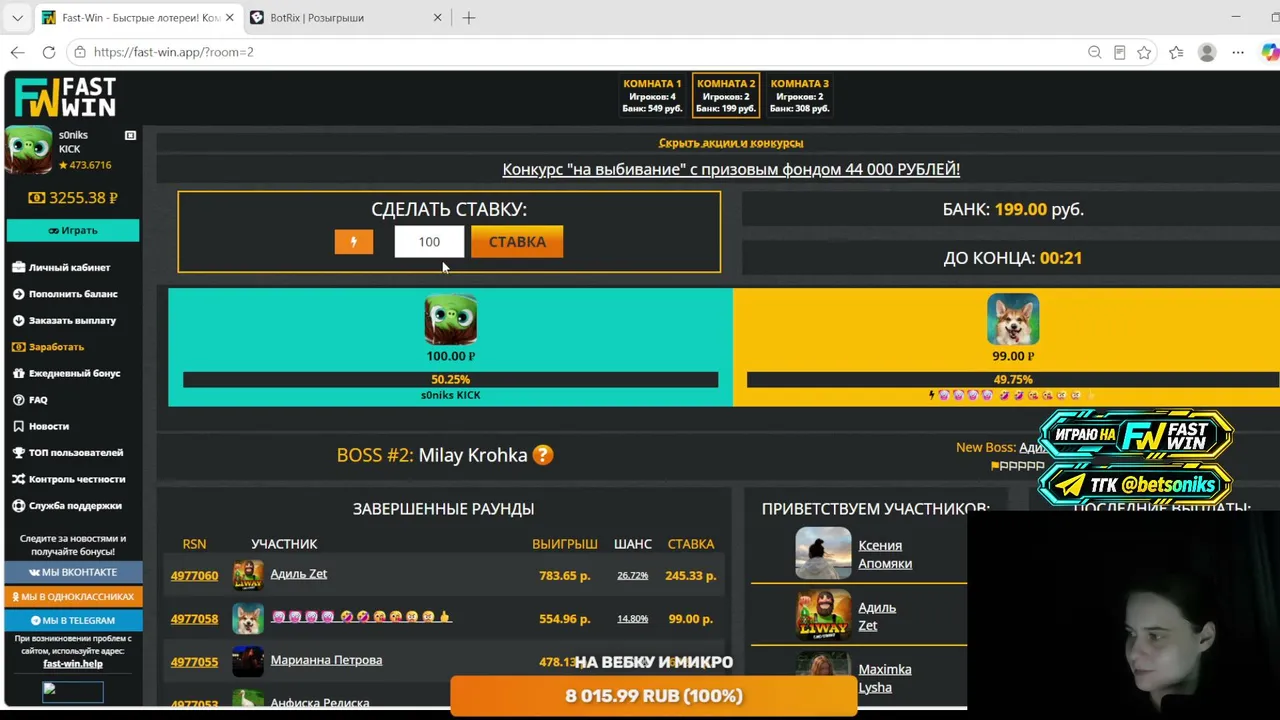Close the BotRix browser tab

(437, 18)
